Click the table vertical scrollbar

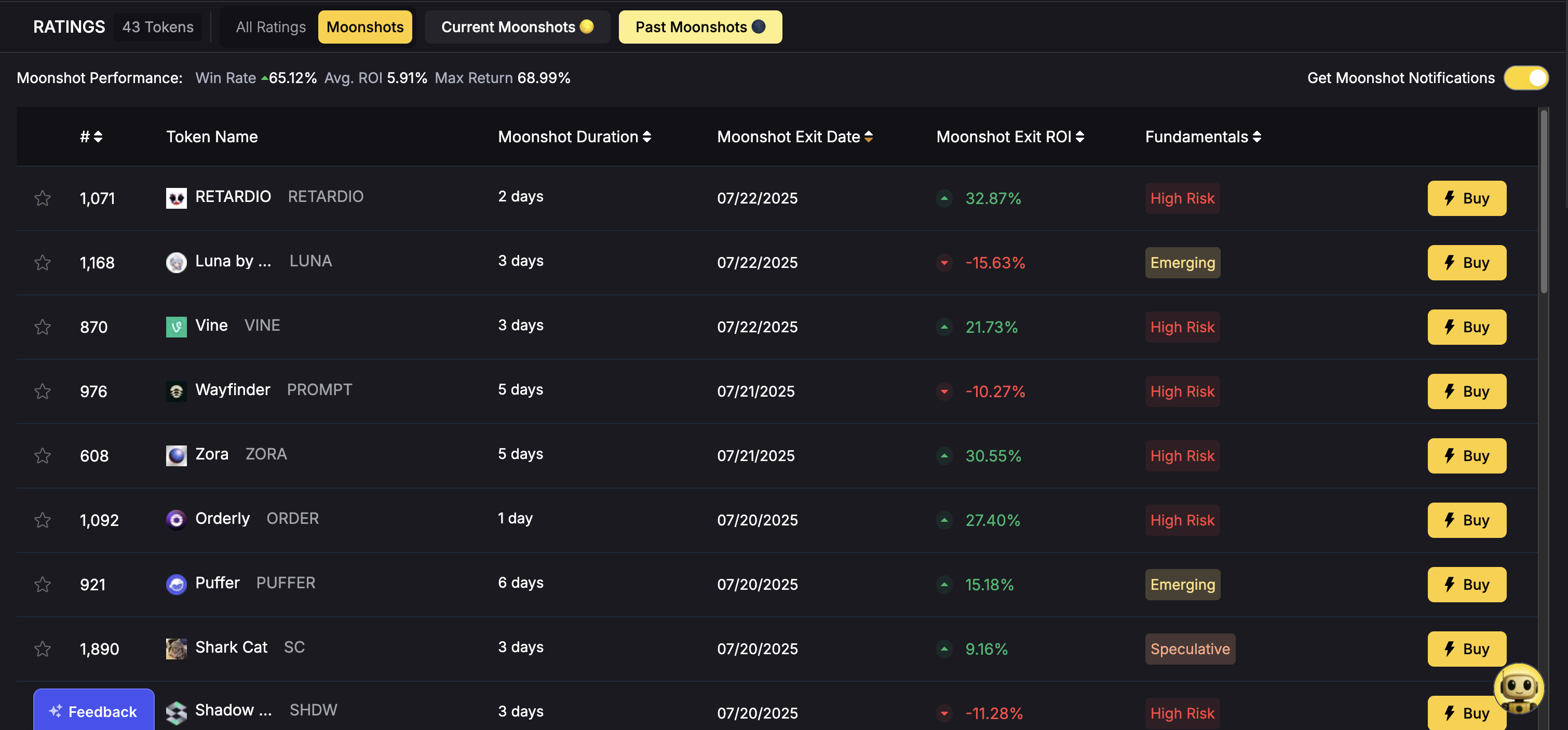[x=1544, y=202]
